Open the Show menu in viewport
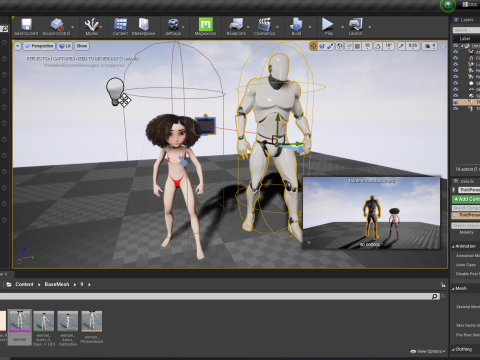Image resolution: width=480 pixels, height=360 pixels. 82,46
